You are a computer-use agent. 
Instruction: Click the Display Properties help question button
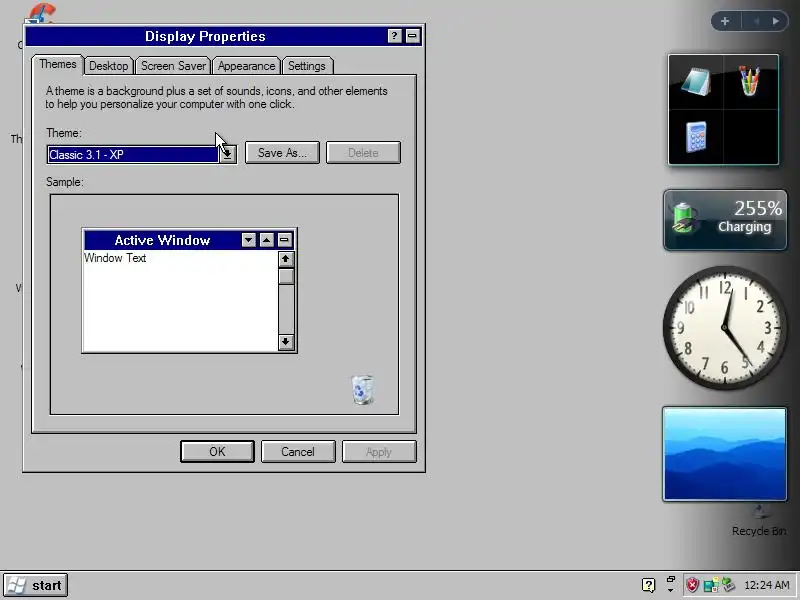(394, 36)
